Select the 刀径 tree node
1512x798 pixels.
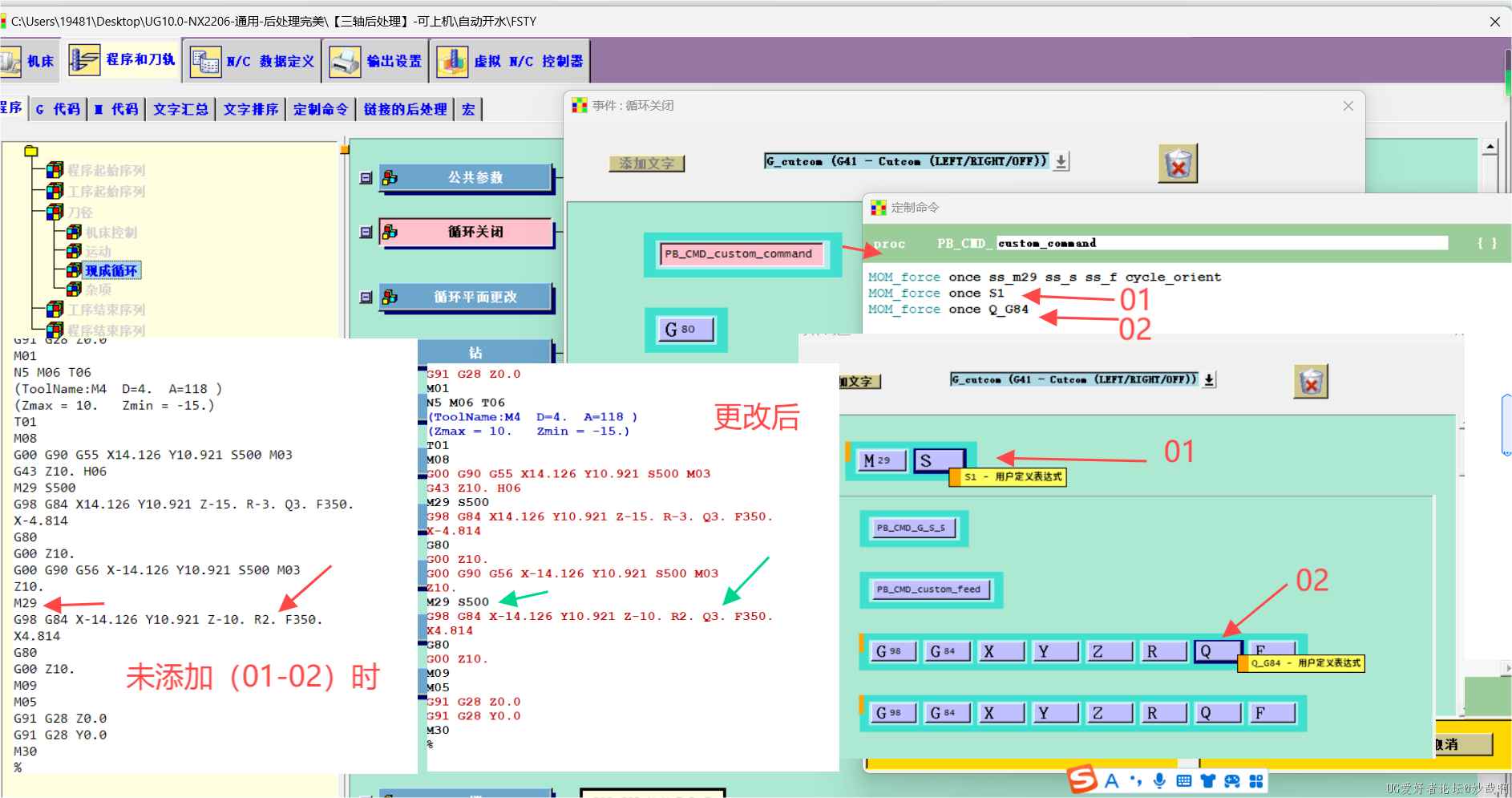click(80, 212)
